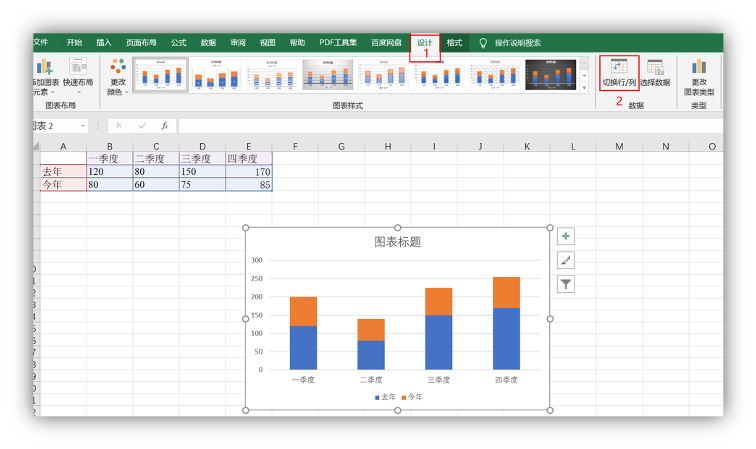The image size is (756, 449).
Task: Open the 更改颜色 palette dropdown
Action: click(x=118, y=77)
